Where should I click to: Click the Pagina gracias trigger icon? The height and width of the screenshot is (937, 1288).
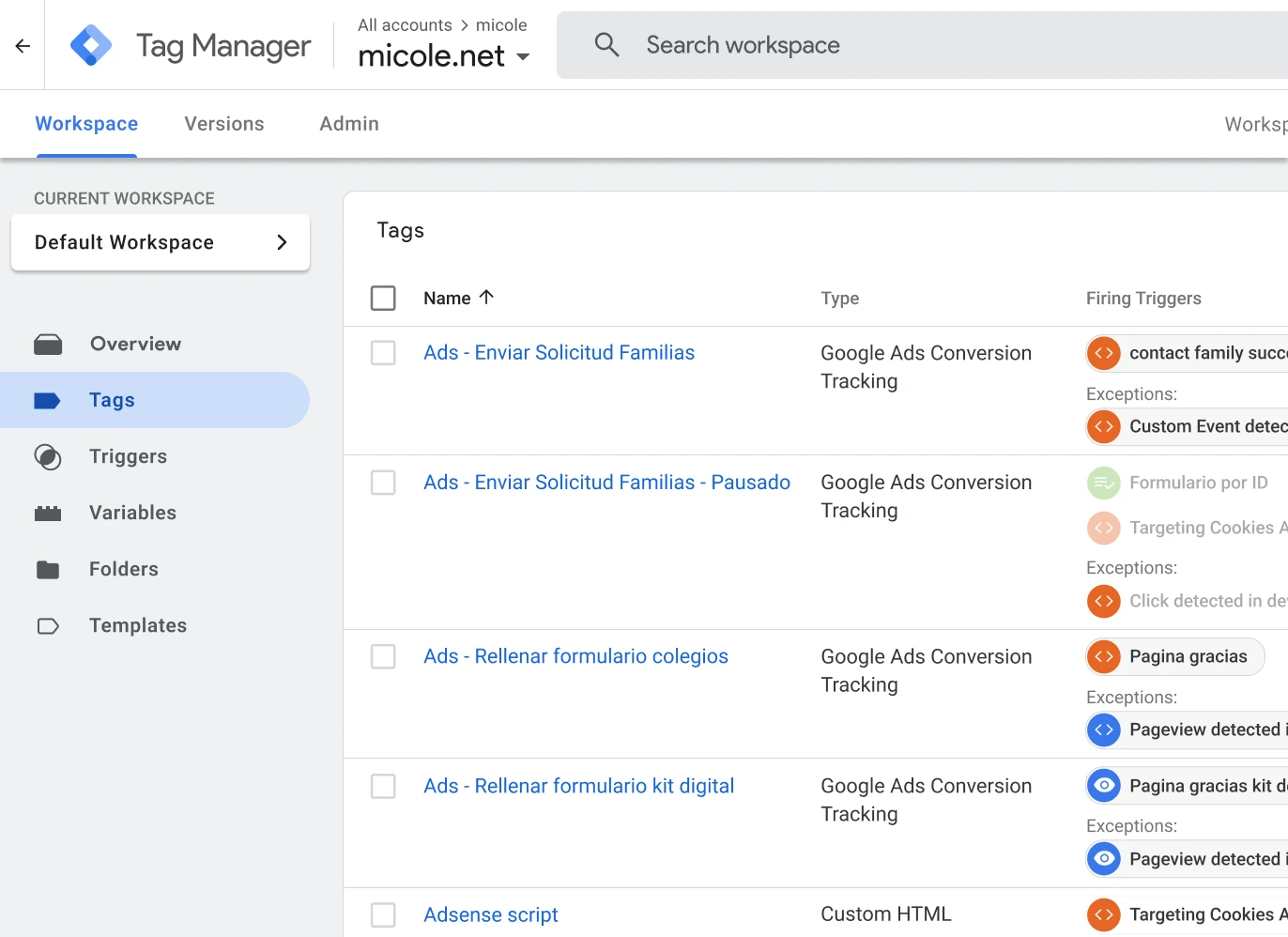point(1104,656)
